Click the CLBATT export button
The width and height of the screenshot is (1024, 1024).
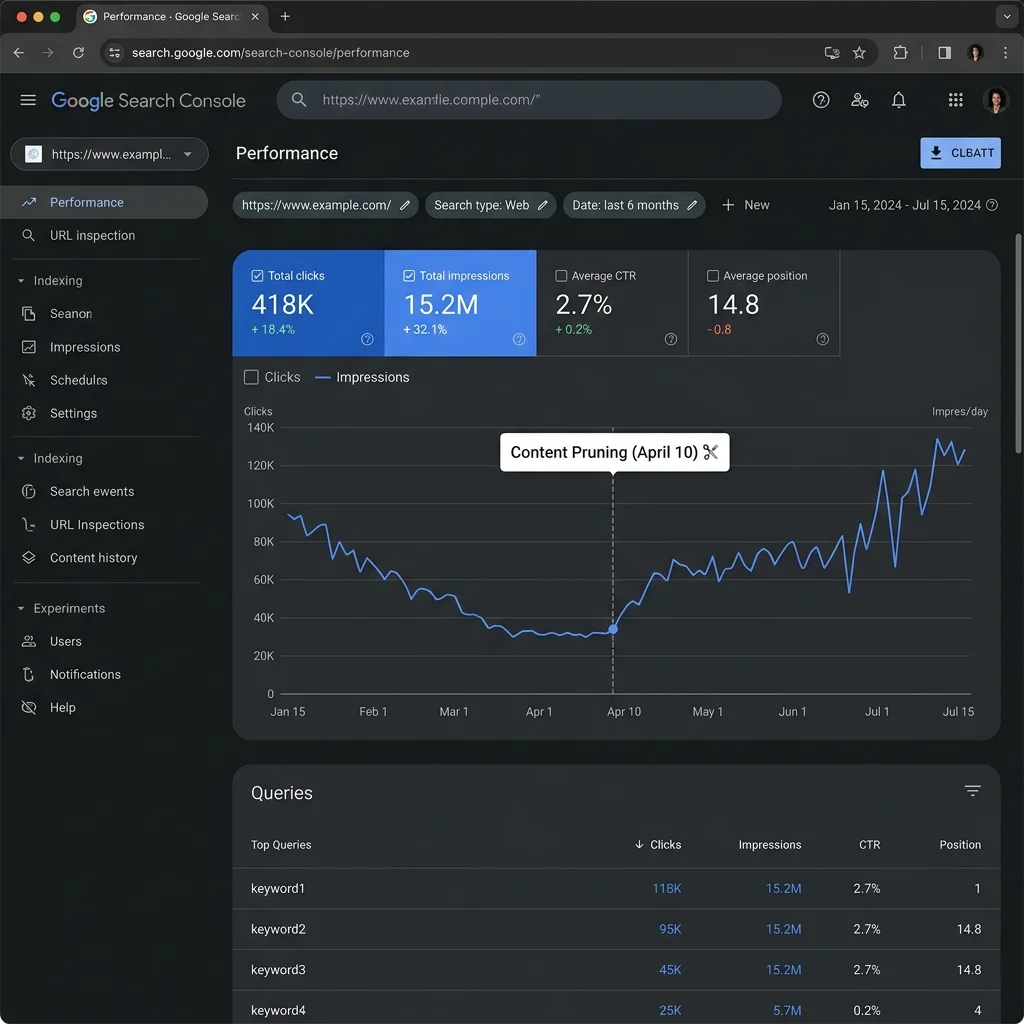point(960,153)
